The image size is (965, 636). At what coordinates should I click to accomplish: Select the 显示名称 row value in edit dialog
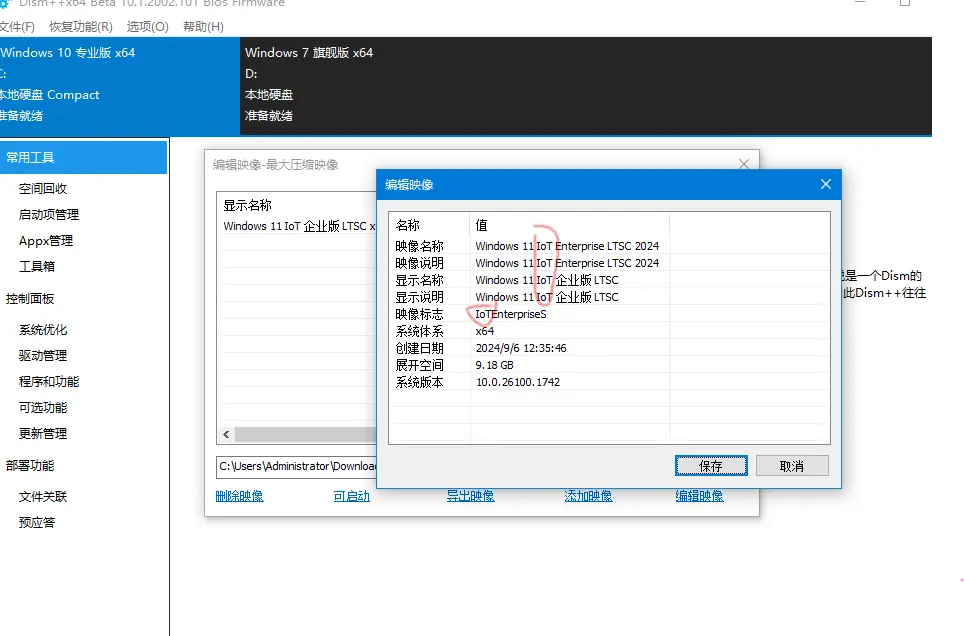(547, 280)
